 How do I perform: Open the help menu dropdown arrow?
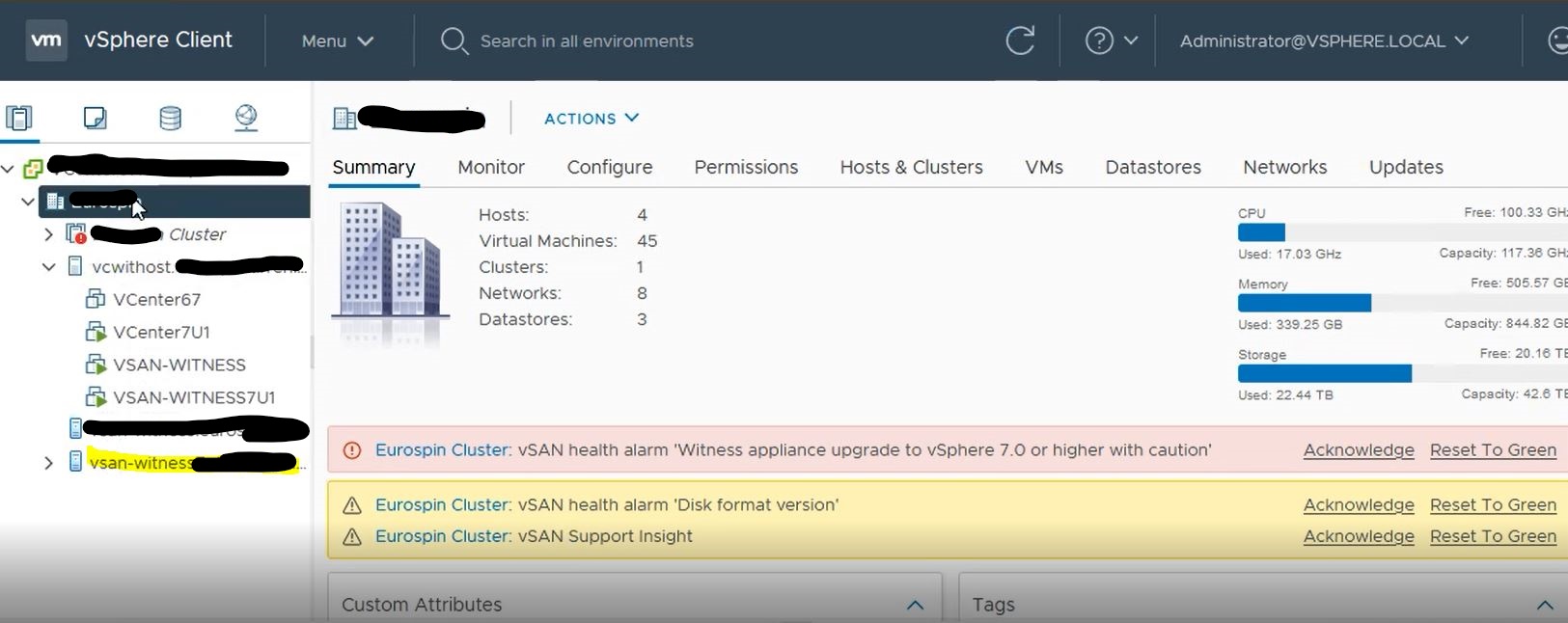coord(1131,41)
